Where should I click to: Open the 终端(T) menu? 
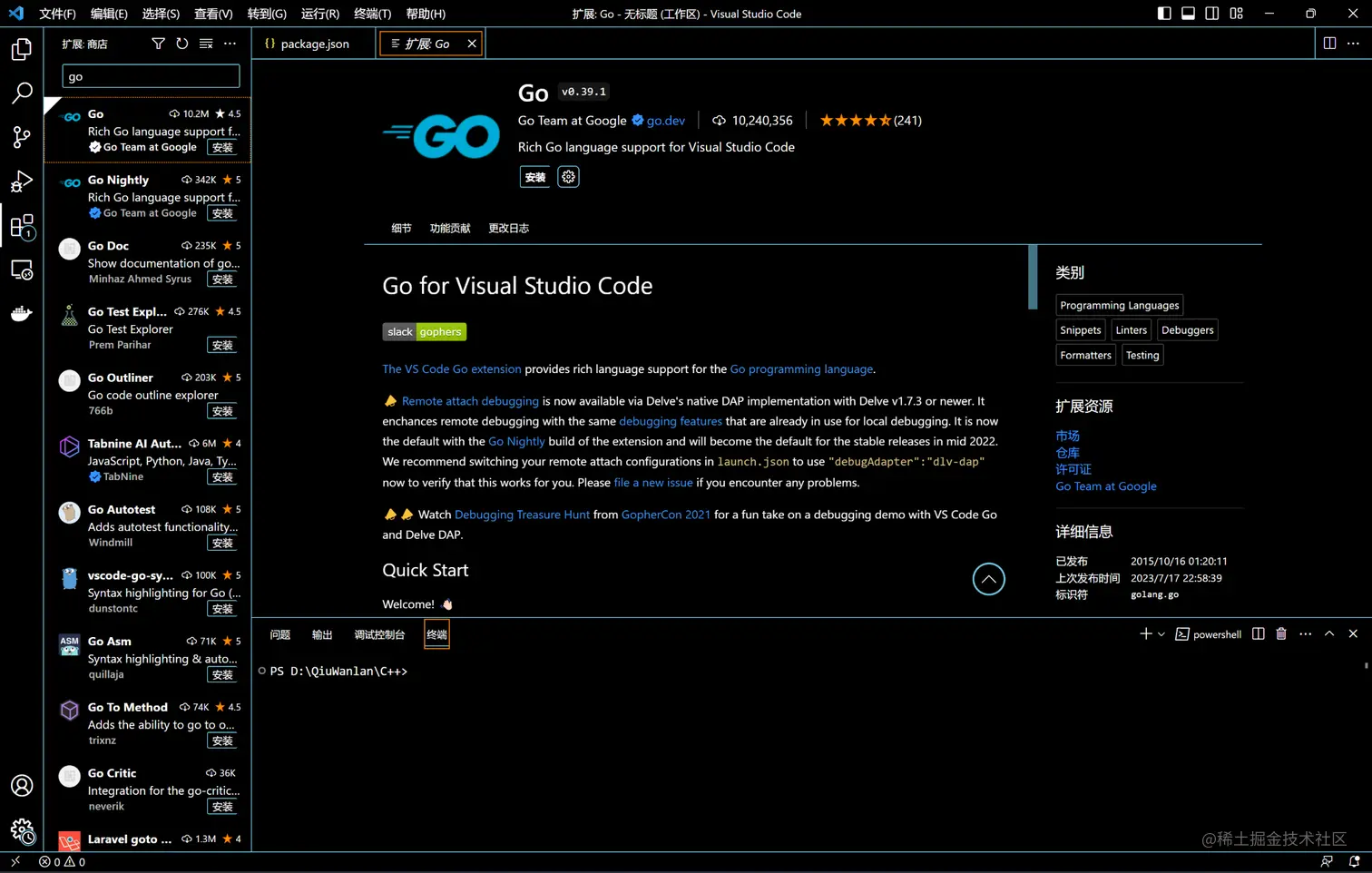click(372, 14)
